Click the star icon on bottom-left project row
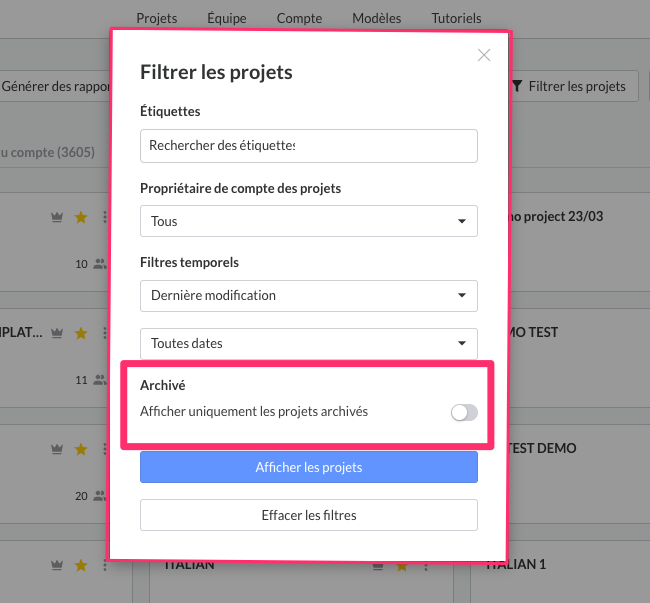This screenshot has width=650, height=603. [x=81, y=565]
